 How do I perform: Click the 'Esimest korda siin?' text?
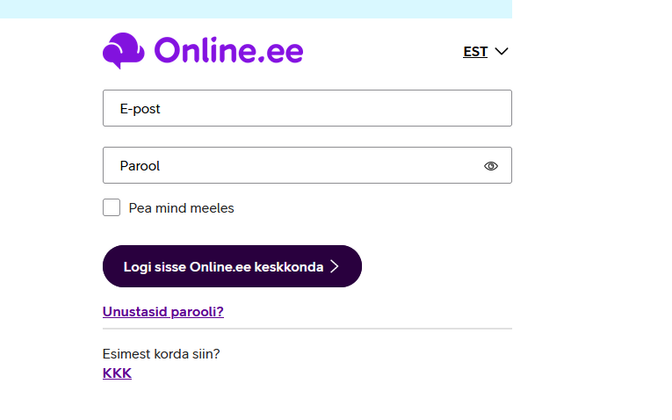point(161,354)
